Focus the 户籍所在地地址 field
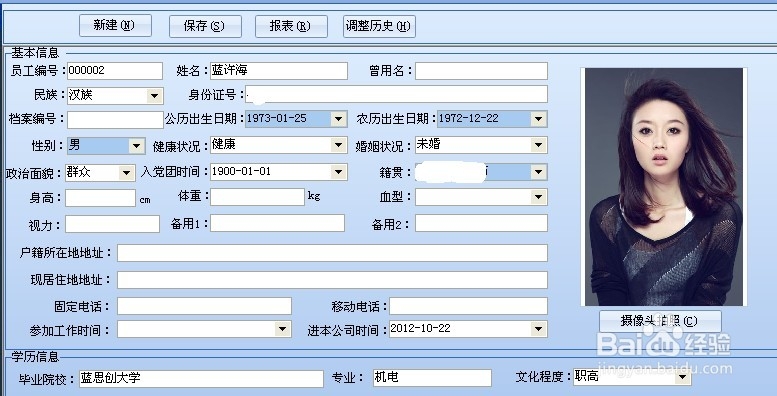 point(333,253)
